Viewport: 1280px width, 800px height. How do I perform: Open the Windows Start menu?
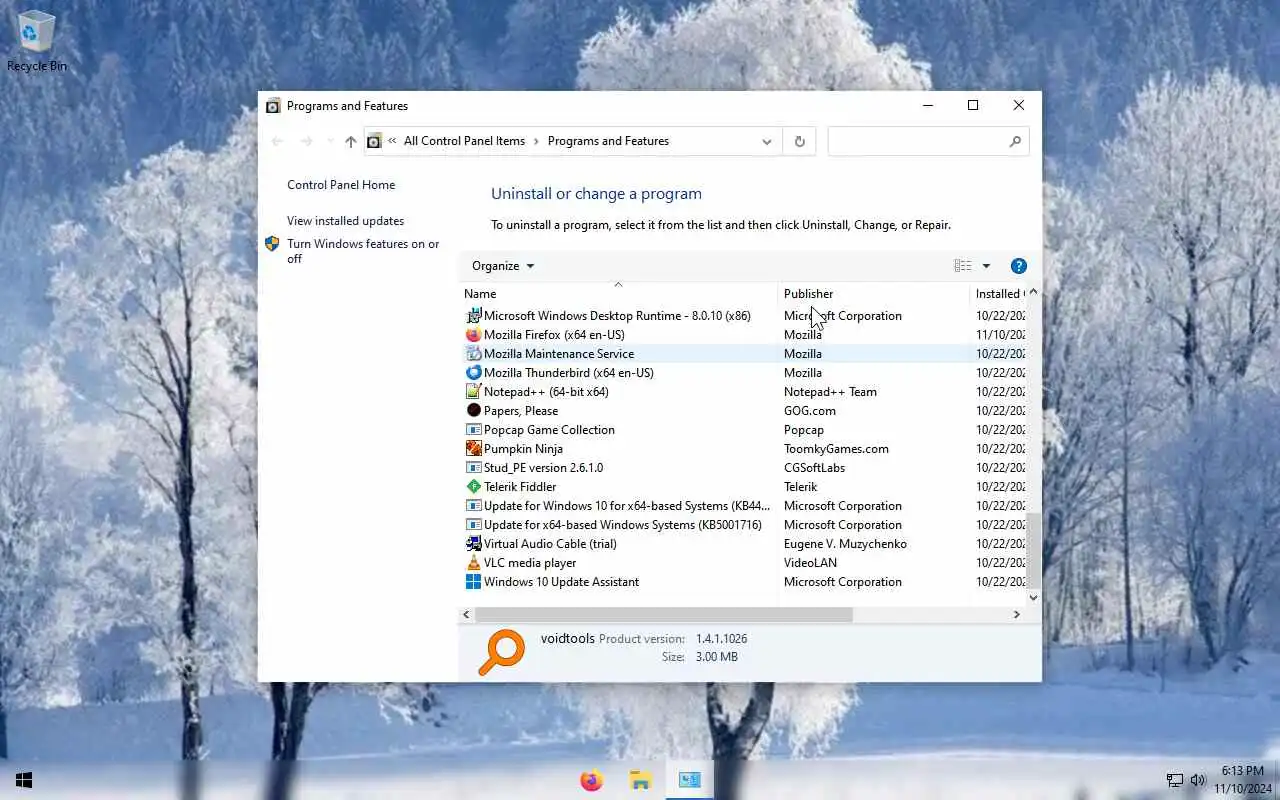click(24, 780)
